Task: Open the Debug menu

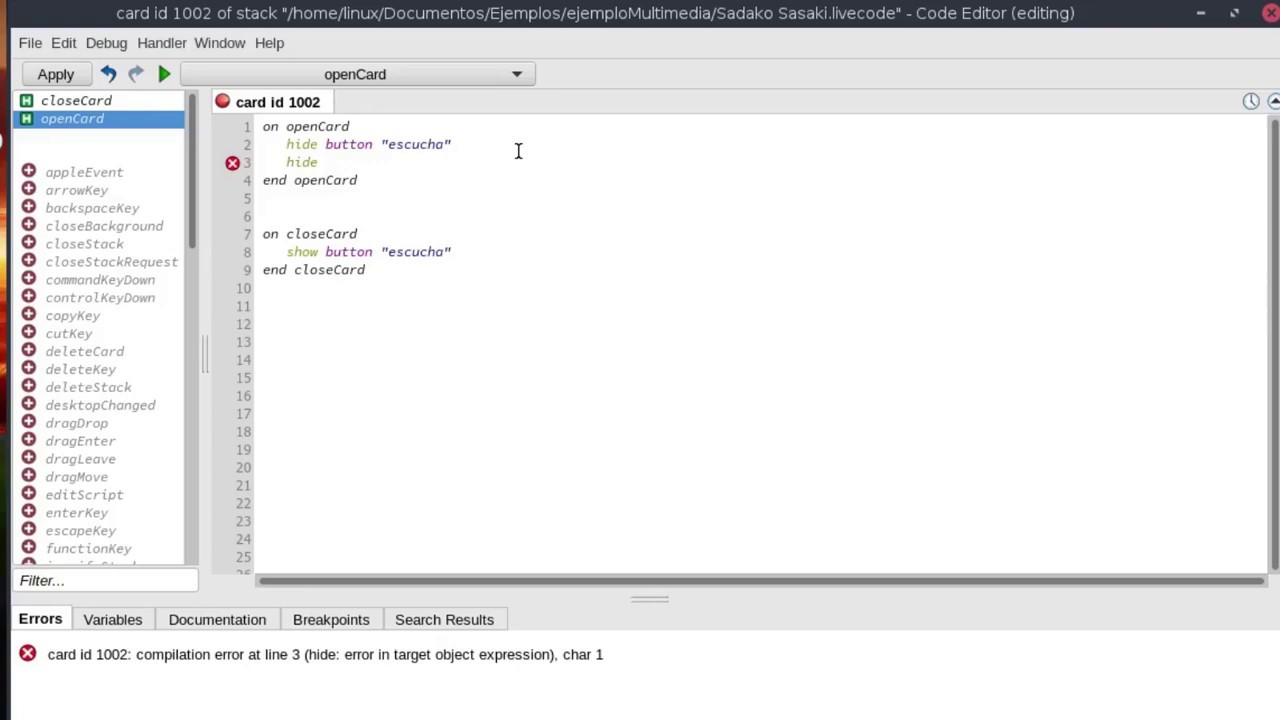Action: click(x=106, y=43)
